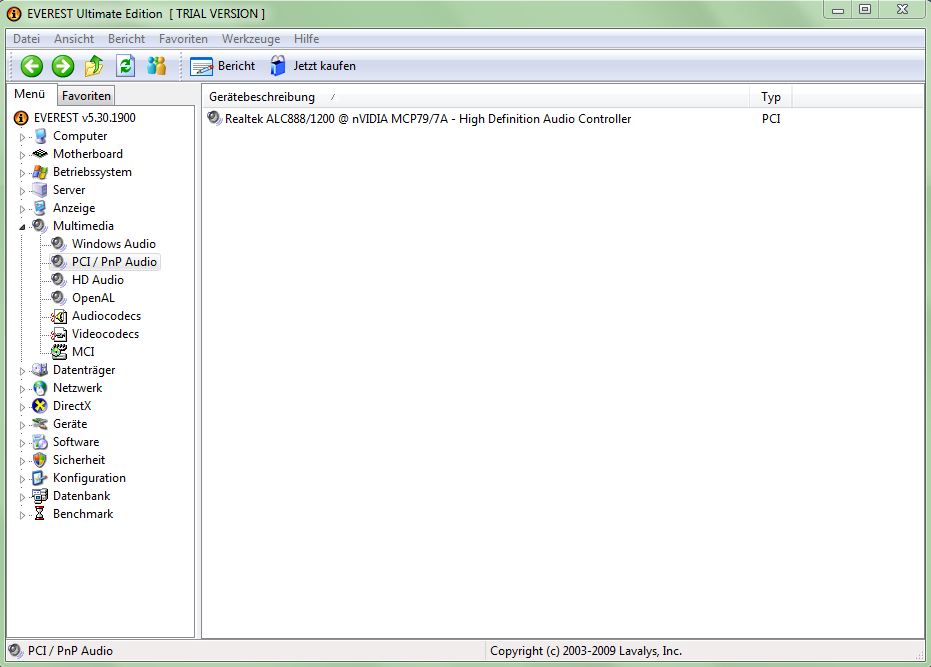Click the Server tree icon
Viewport: 931px width, 667px height.
tap(40, 190)
